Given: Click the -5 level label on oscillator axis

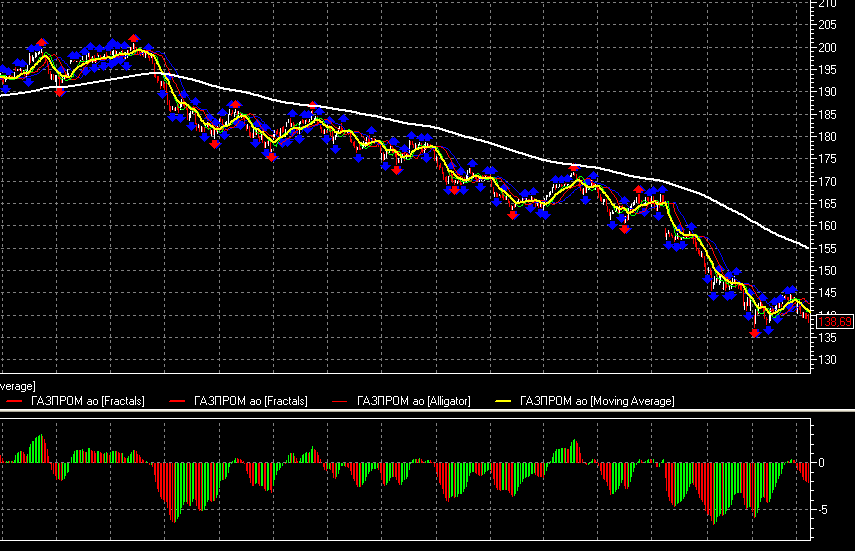Looking at the screenshot, I should (823, 510).
